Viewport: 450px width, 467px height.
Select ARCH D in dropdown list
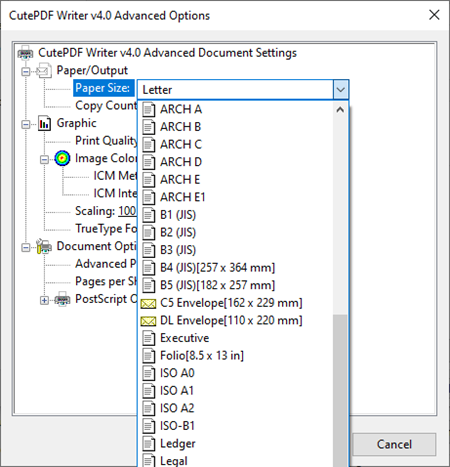coord(235,162)
